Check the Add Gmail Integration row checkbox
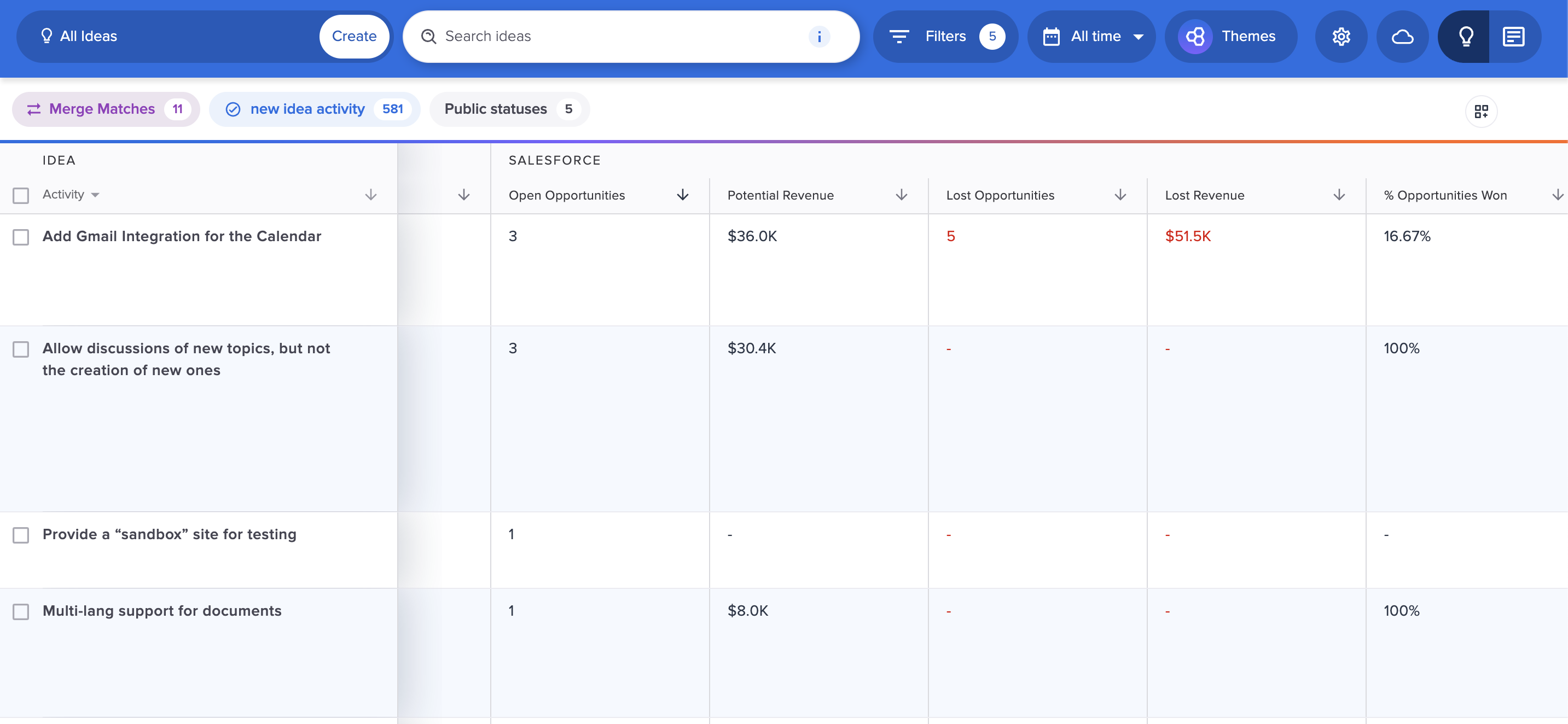The image size is (1568, 724). (21, 237)
